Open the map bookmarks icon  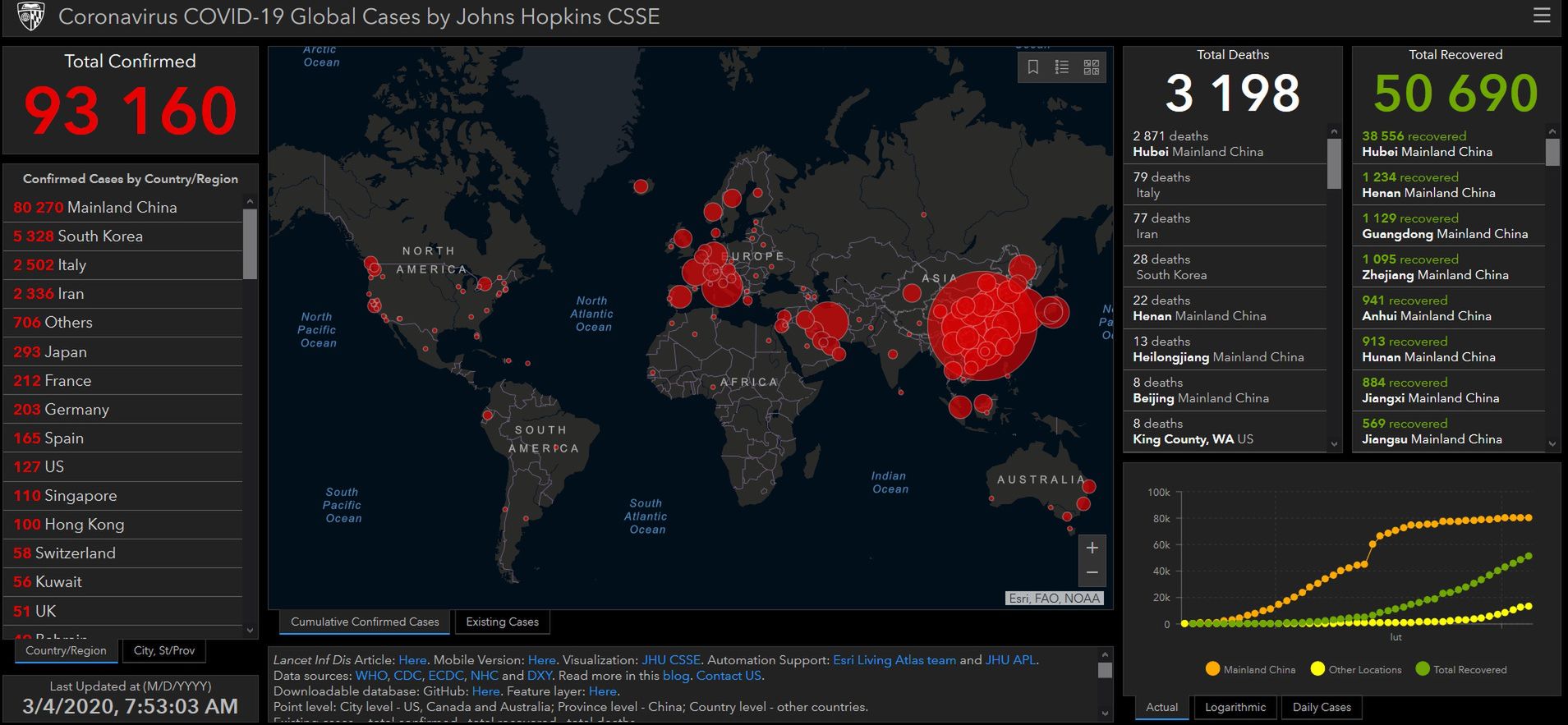(x=1033, y=67)
